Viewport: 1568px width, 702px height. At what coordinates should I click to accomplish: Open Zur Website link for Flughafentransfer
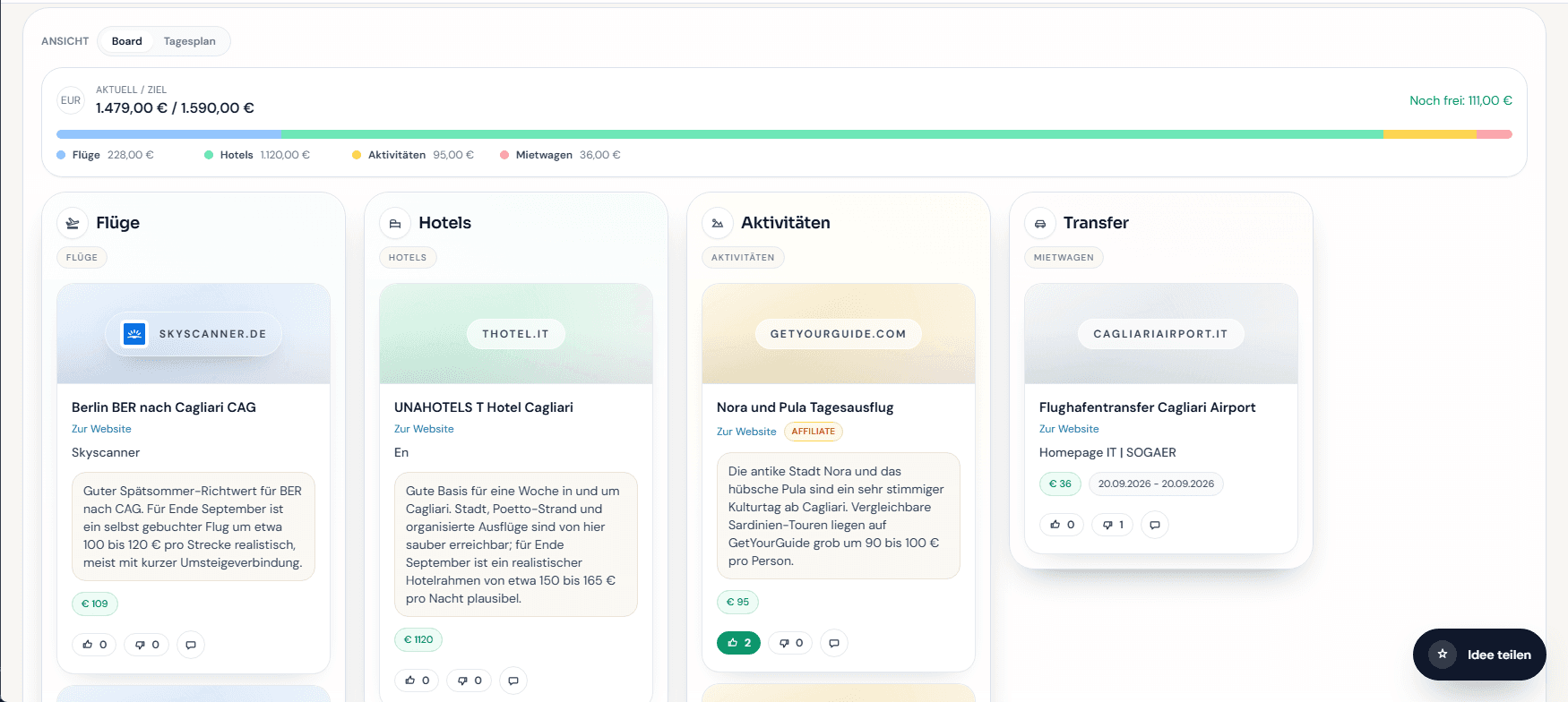tap(1069, 429)
